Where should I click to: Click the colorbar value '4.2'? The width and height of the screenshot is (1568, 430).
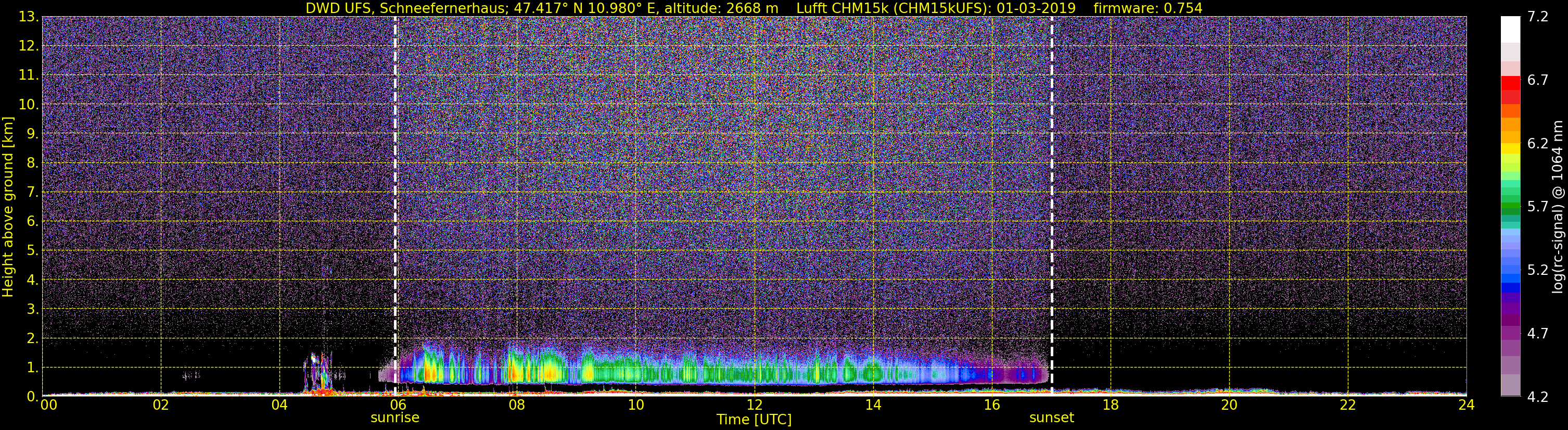tap(1538, 397)
